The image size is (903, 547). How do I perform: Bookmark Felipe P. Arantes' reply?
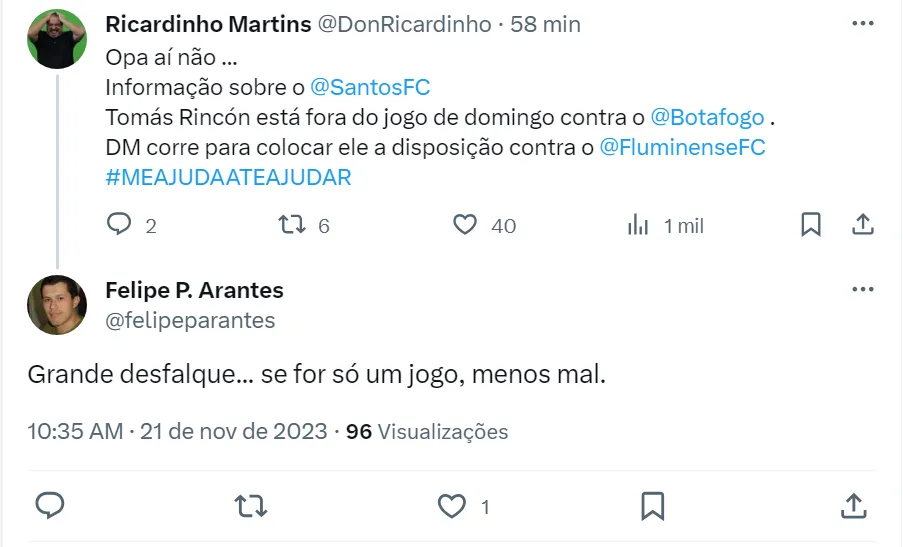[x=653, y=505]
